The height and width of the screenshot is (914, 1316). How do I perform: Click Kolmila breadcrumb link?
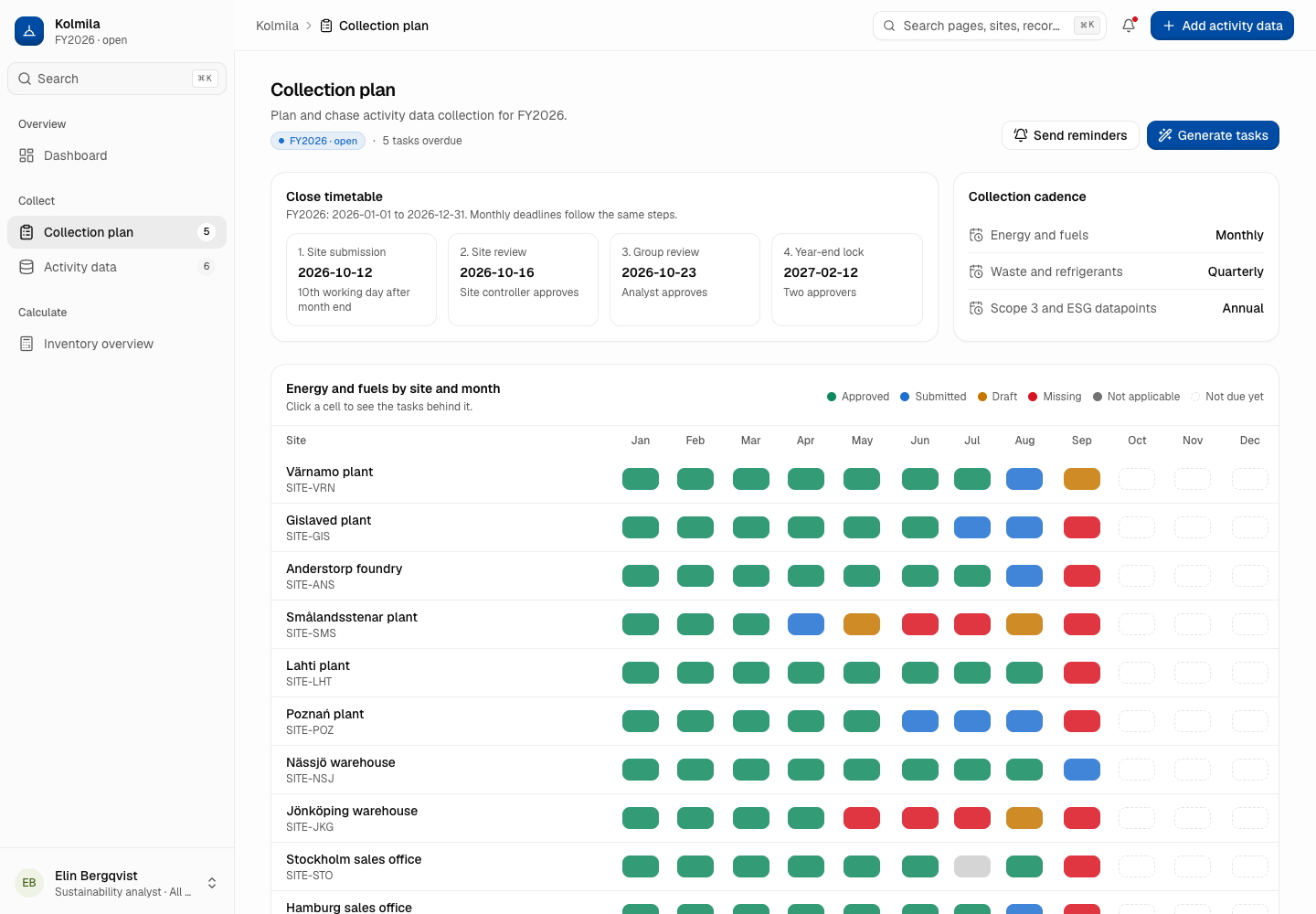tap(277, 26)
